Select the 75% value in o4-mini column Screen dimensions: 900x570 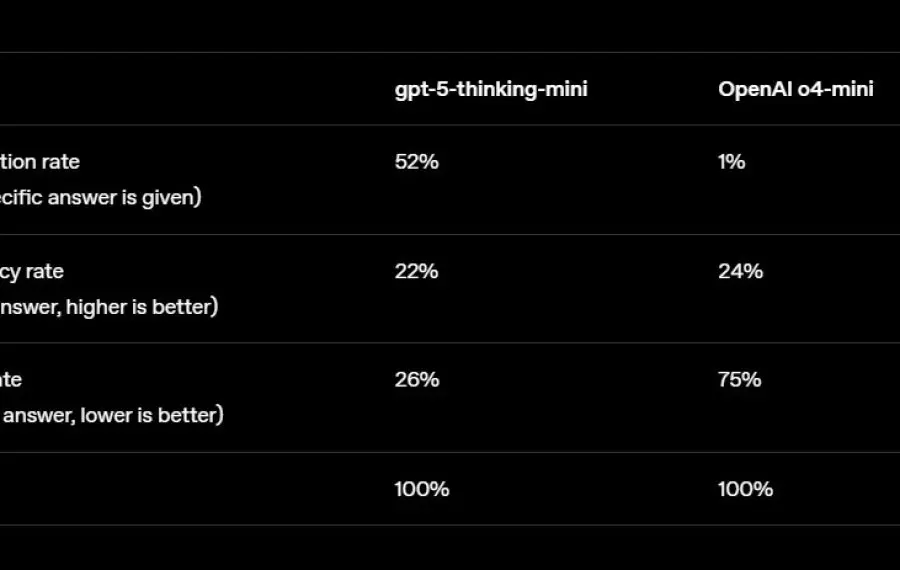click(x=739, y=379)
